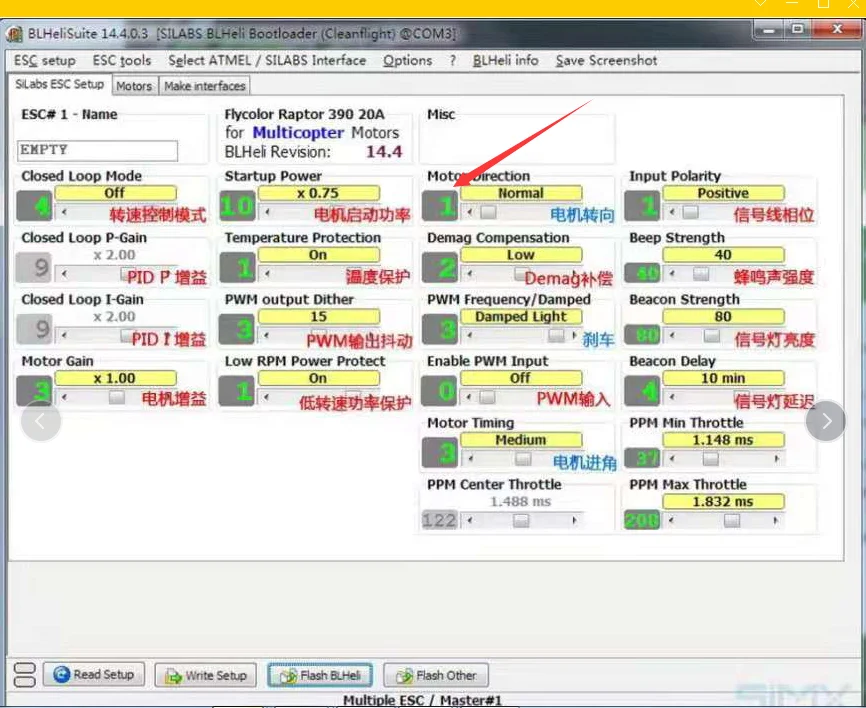Click the Motor Direction slider thumb
Image resolution: width=866 pixels, height=708 pixels.
[x=488, y=212]
